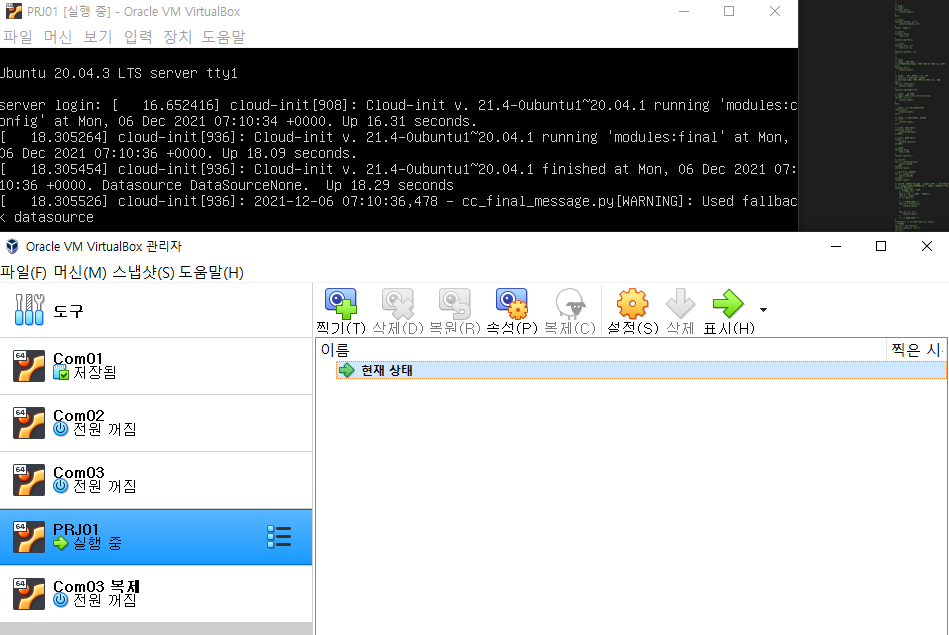This screenshot has width=949, height=635.
Task: Open 머신 menu in PRJ01 window
Action: tap(58, 37)
